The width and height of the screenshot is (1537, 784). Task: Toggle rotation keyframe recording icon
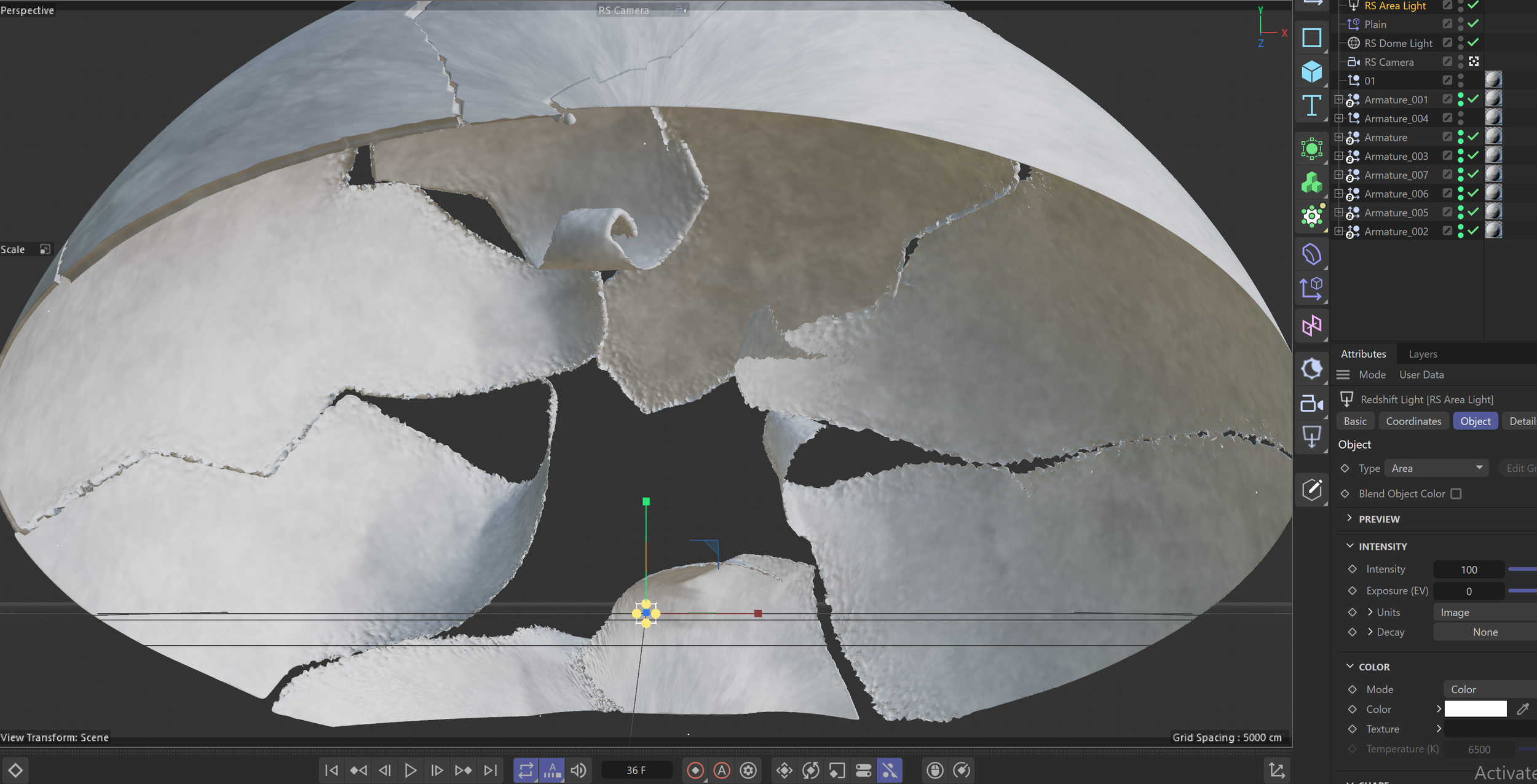(811, 770)
